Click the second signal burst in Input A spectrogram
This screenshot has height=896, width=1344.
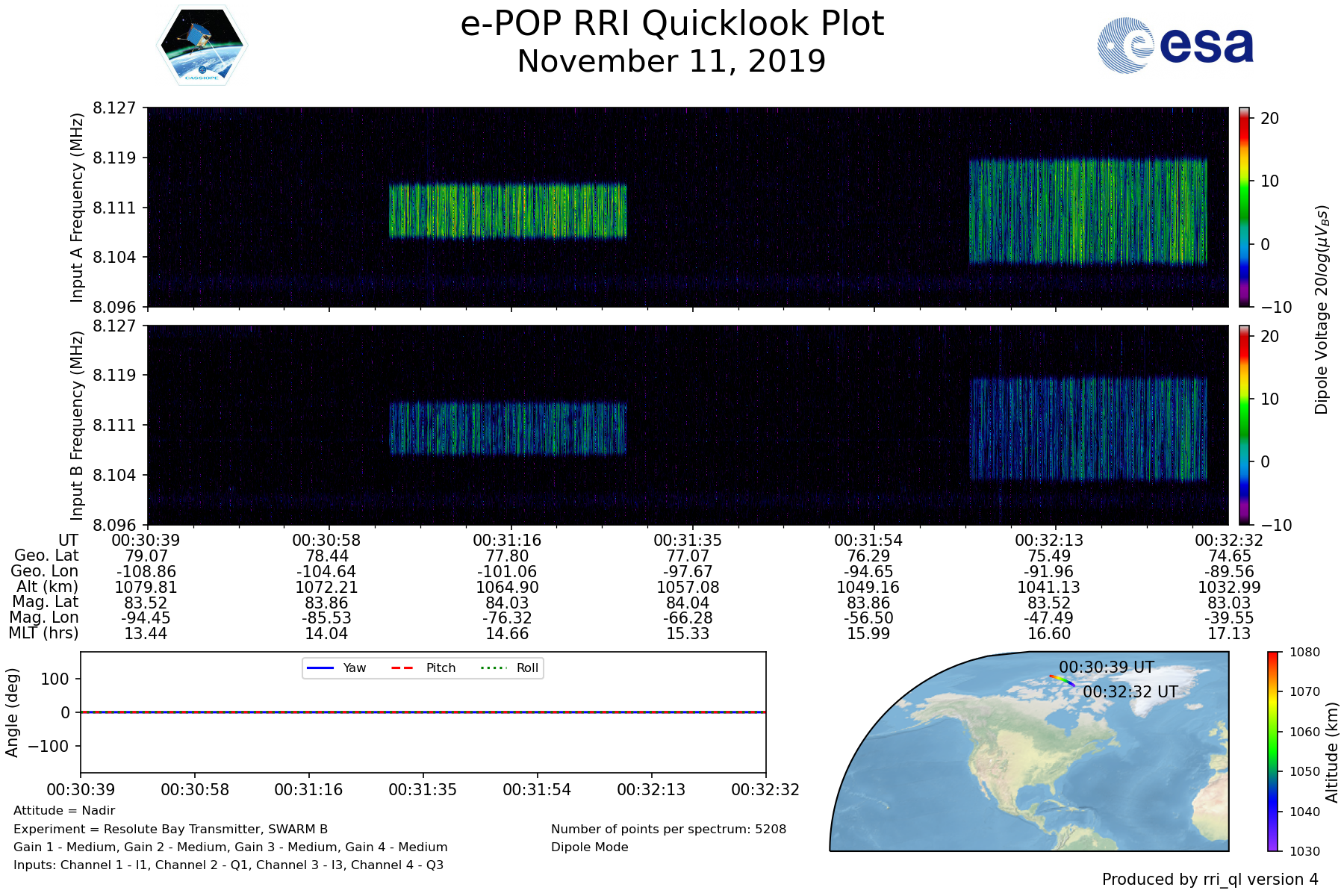click(1088, 211)
